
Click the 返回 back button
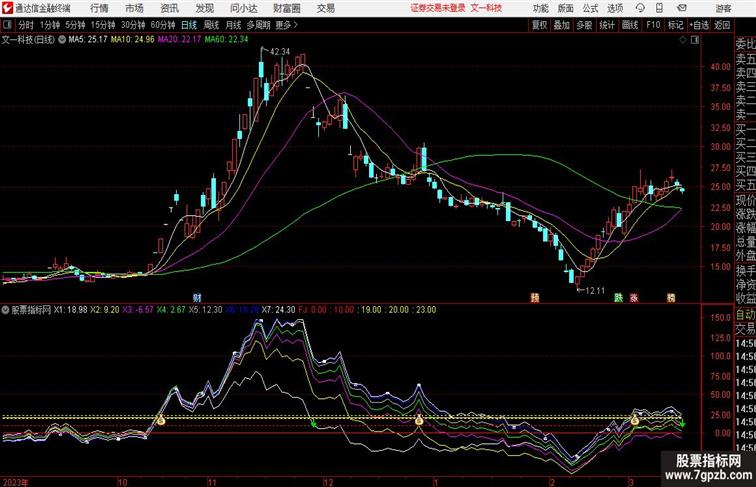pyautogui.click(x=722, y=25)
